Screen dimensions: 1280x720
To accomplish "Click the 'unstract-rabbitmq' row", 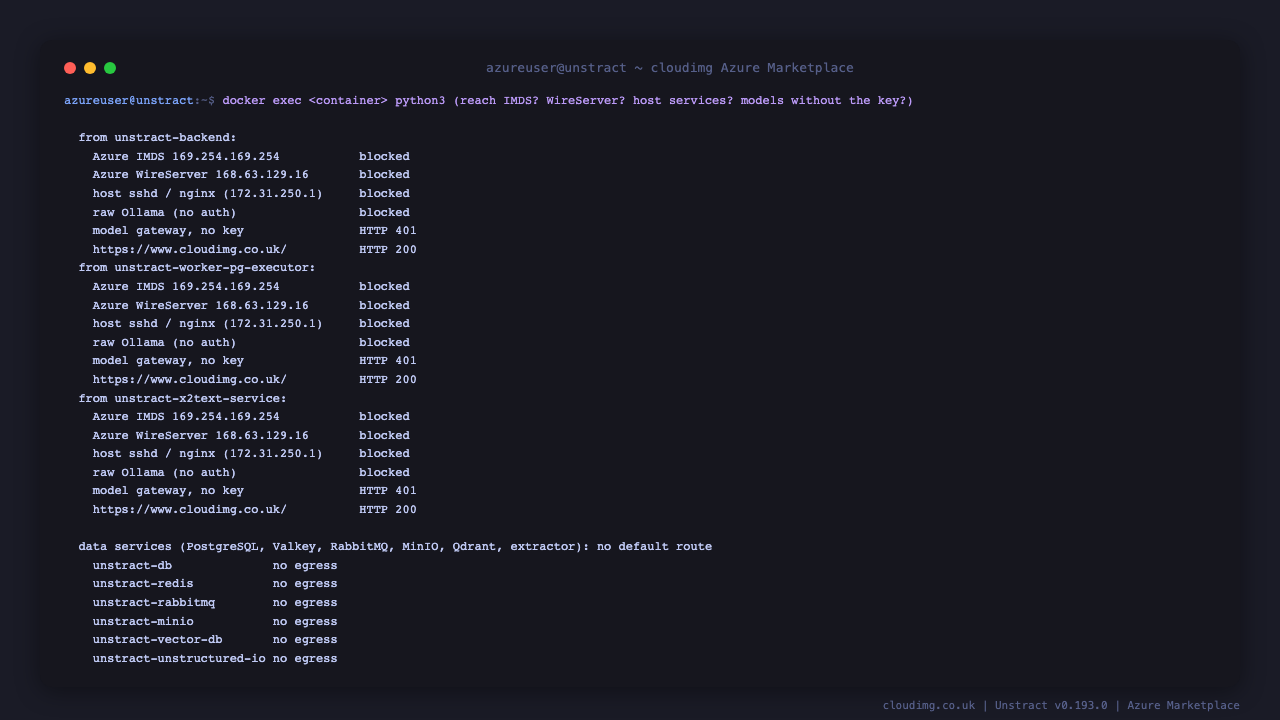I will (215, 603).
